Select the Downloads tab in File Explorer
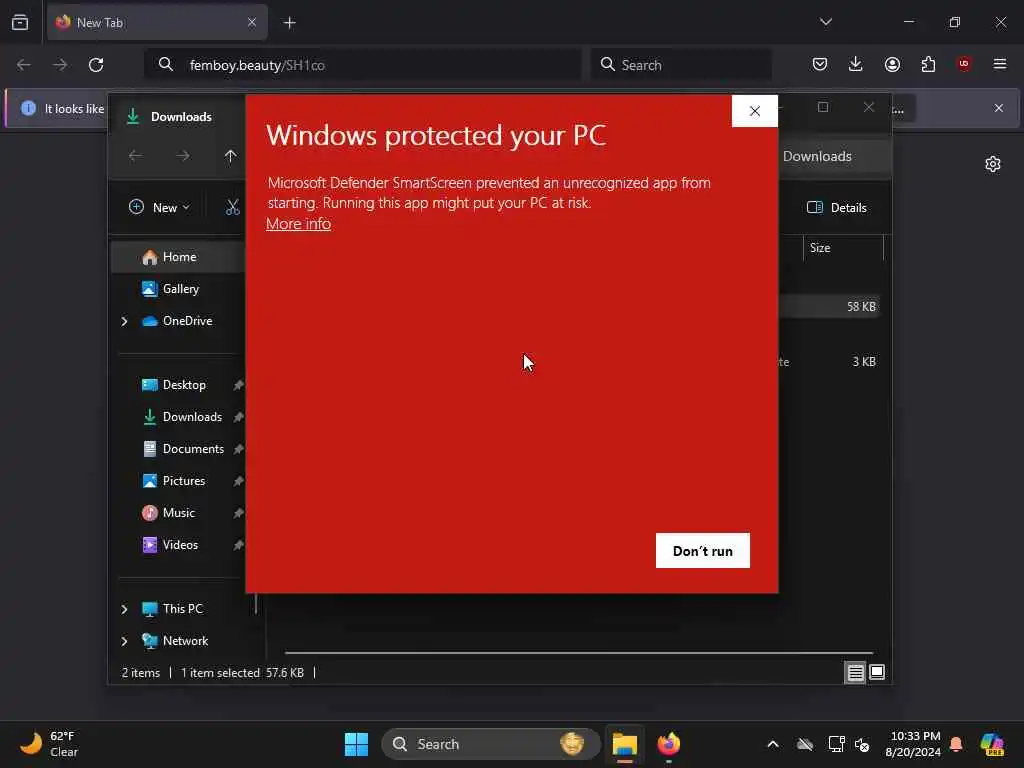 tap(181, 117)
